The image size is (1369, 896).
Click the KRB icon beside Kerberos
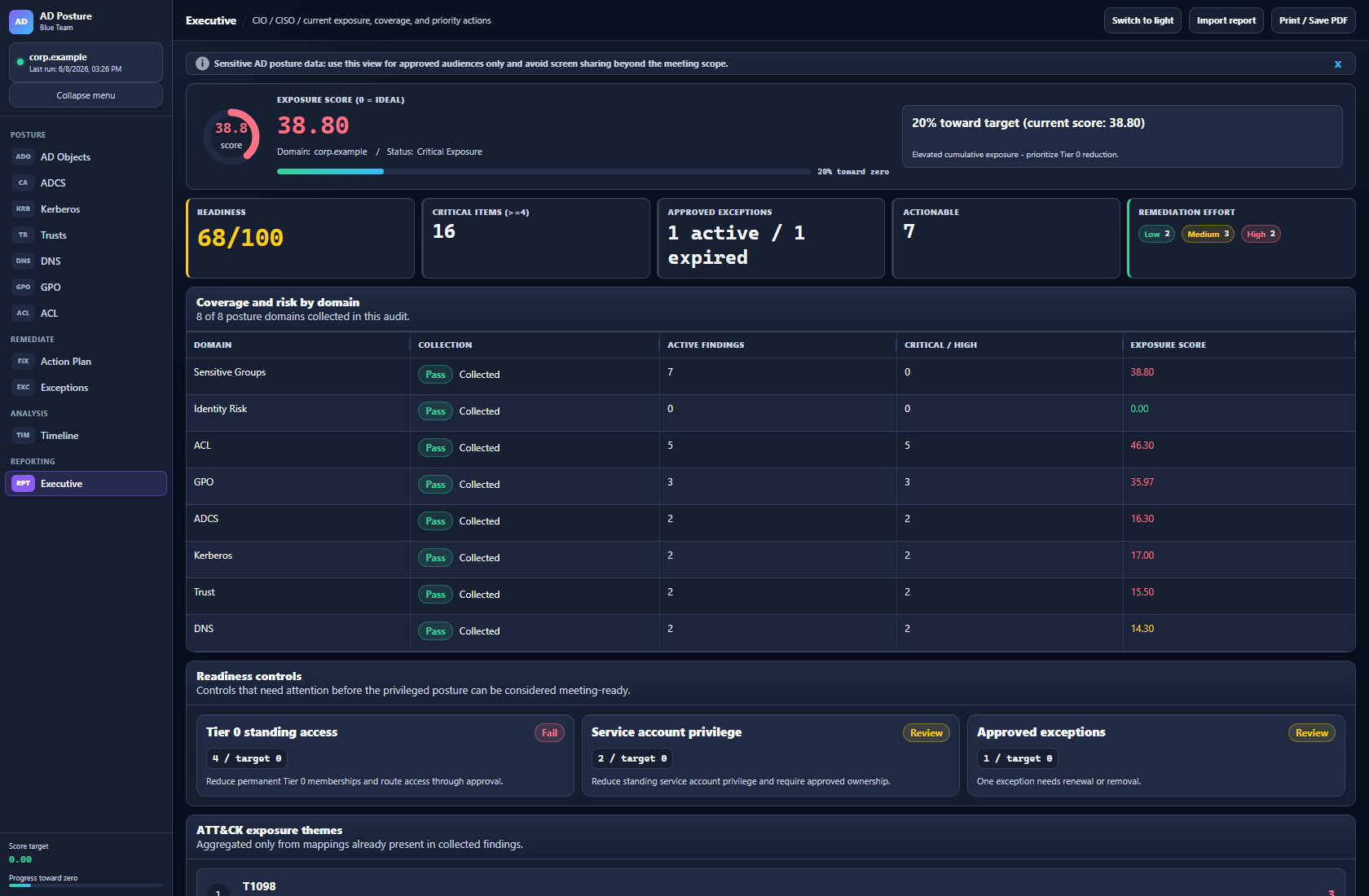[23, 209]
